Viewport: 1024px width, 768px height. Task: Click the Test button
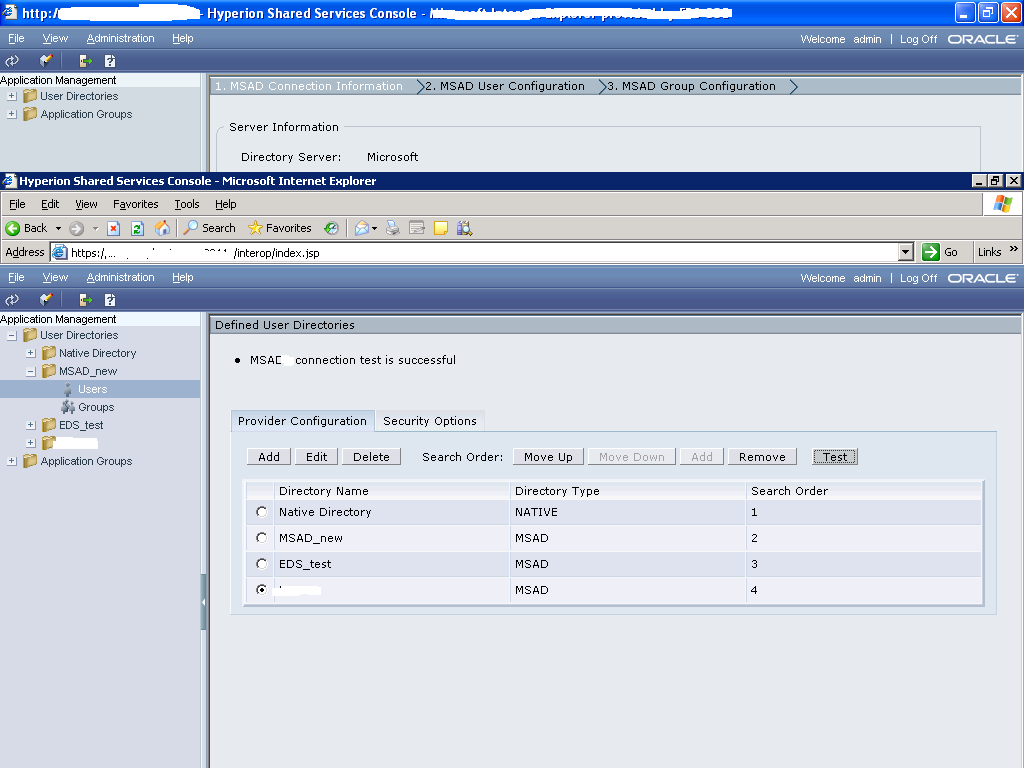[835, 456]
